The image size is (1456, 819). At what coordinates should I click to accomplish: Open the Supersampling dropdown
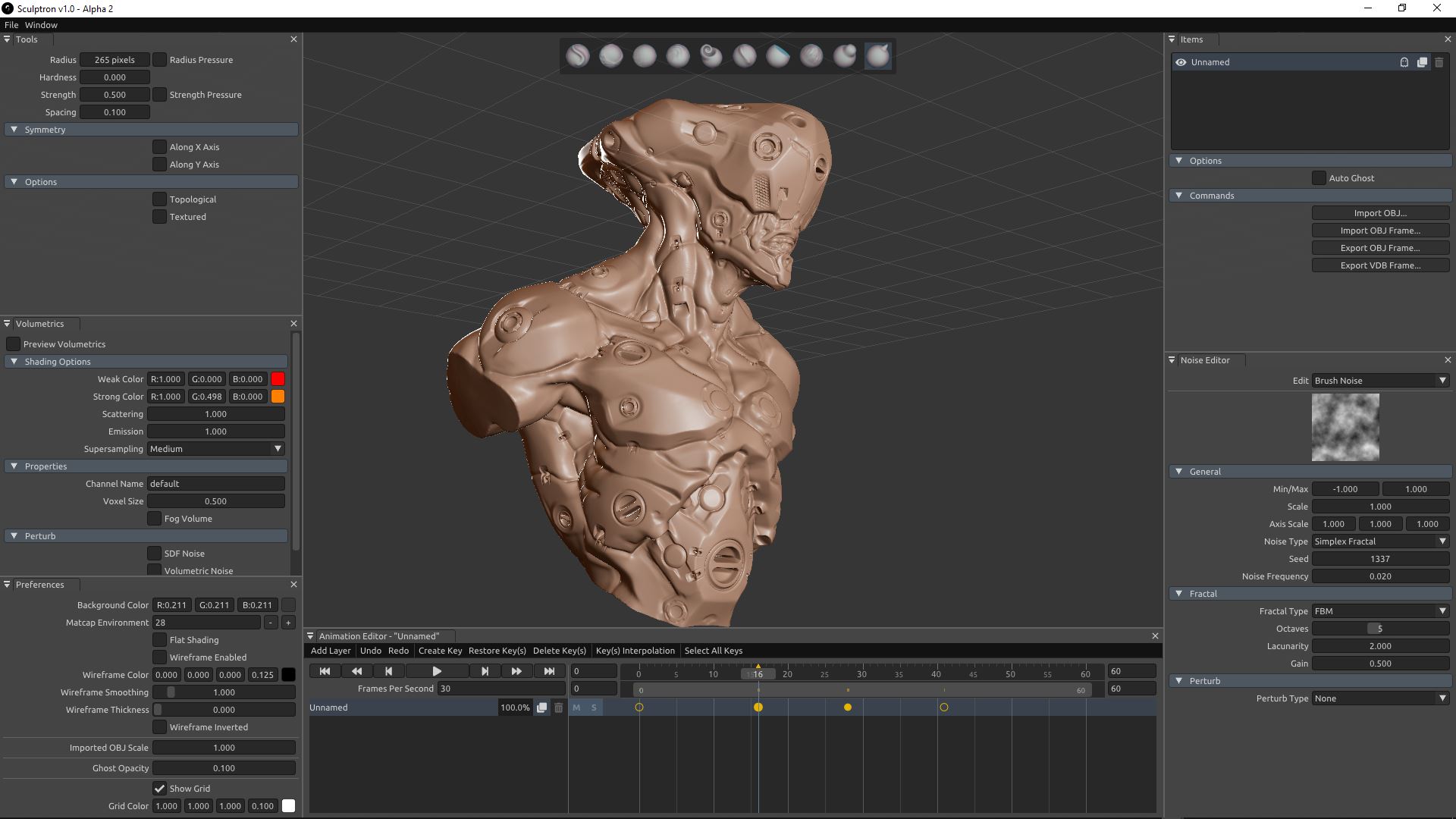pos(215,449)
